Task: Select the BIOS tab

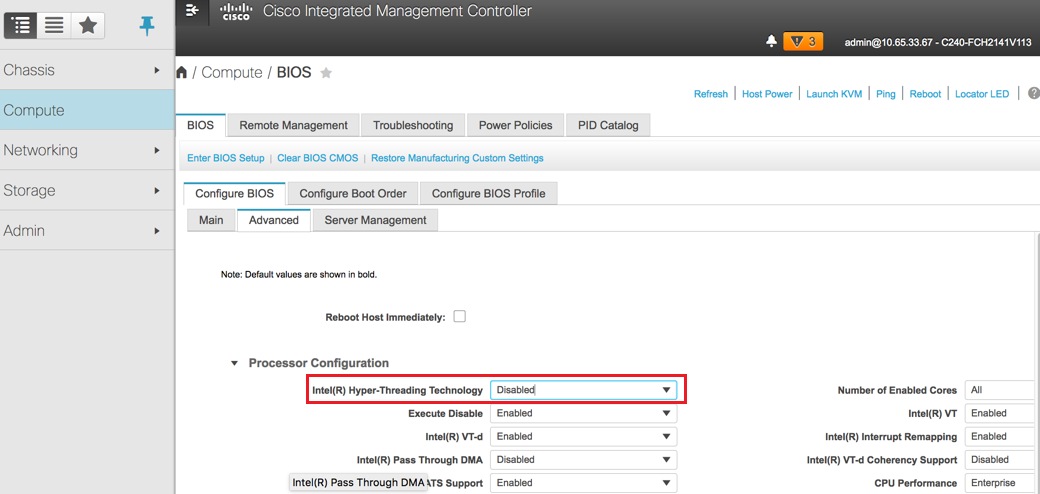Action: click(201, 125)
